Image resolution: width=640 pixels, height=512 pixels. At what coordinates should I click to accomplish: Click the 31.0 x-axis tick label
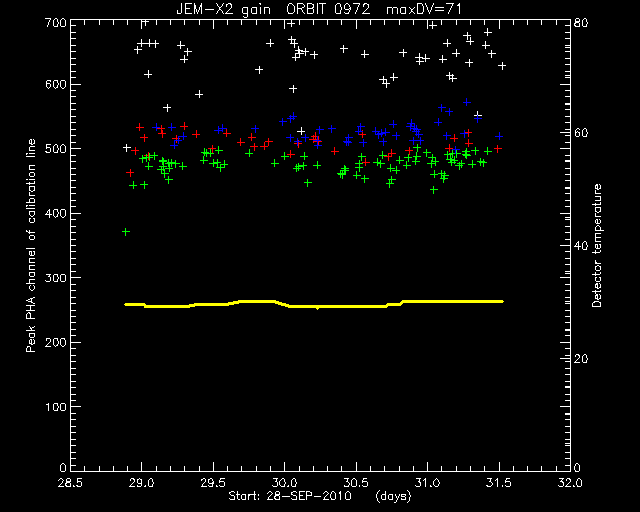[x=427, y=483]
